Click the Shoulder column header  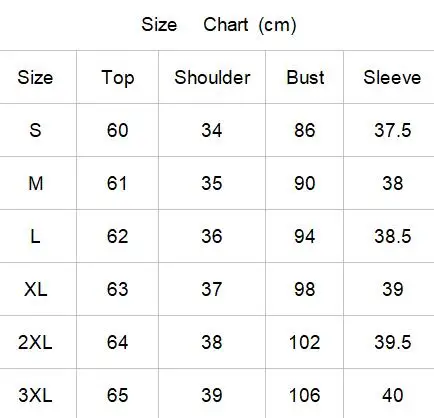click(x=212, y=77)
